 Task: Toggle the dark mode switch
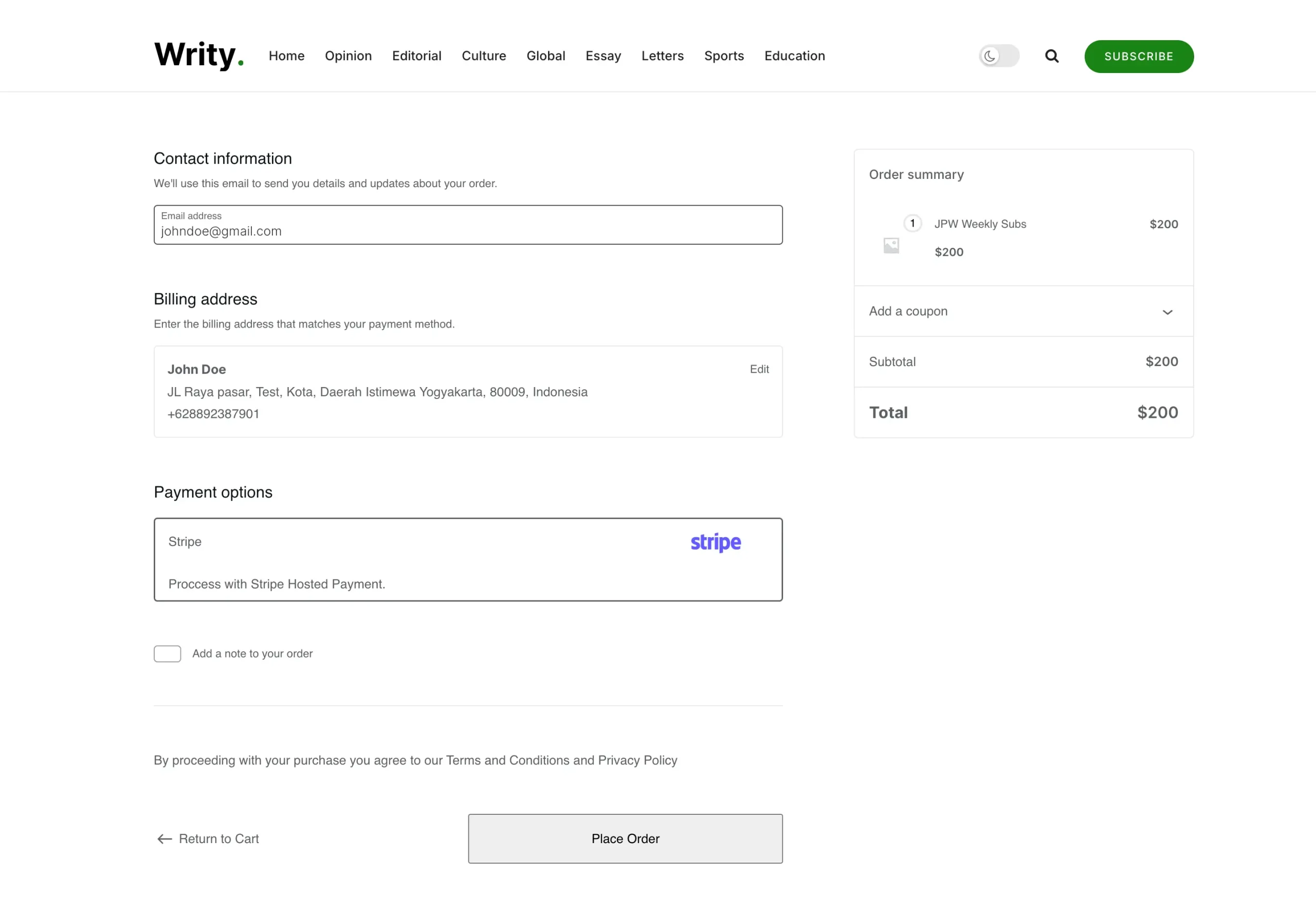tap(998, 56)
